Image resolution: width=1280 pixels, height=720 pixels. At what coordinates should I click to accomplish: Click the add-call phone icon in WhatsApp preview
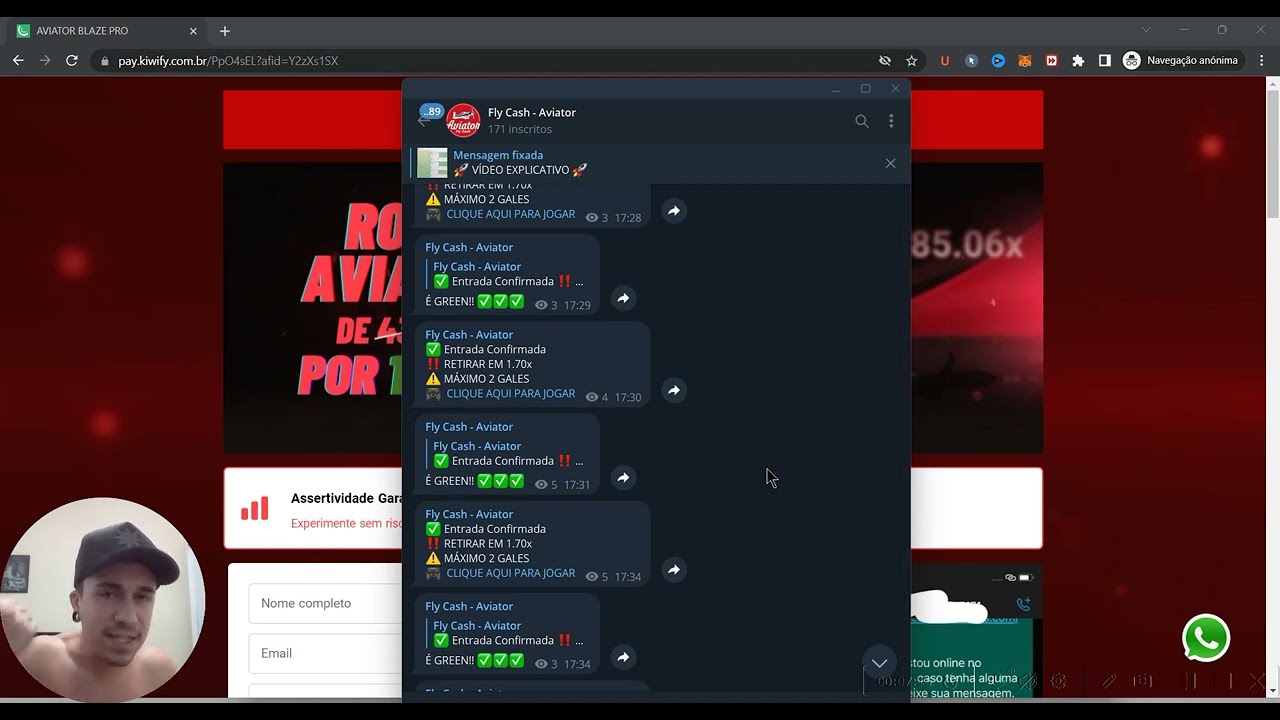pyautogui.click(x=1023, y=604)
